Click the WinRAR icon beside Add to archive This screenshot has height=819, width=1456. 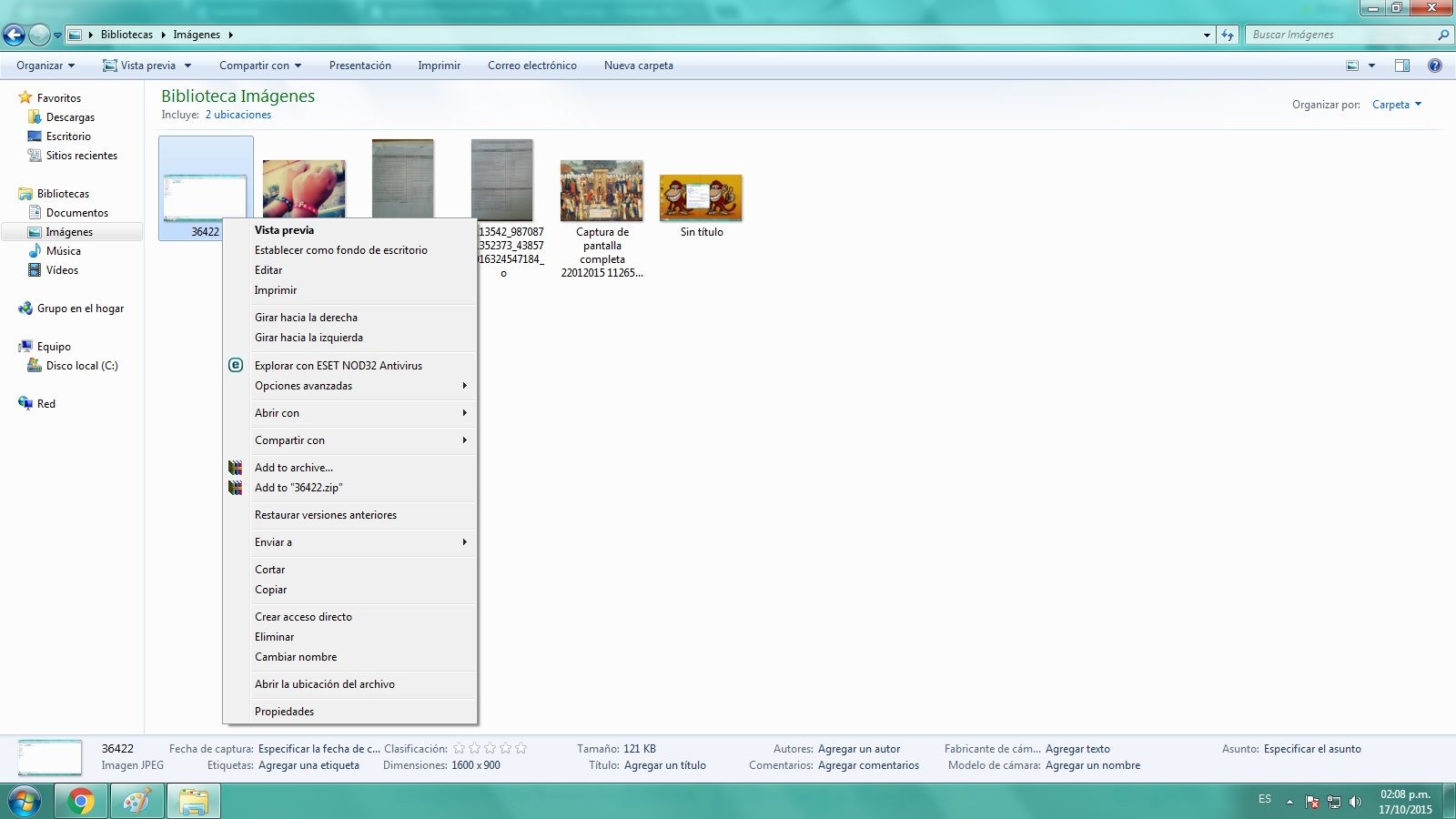pos(235,467)
